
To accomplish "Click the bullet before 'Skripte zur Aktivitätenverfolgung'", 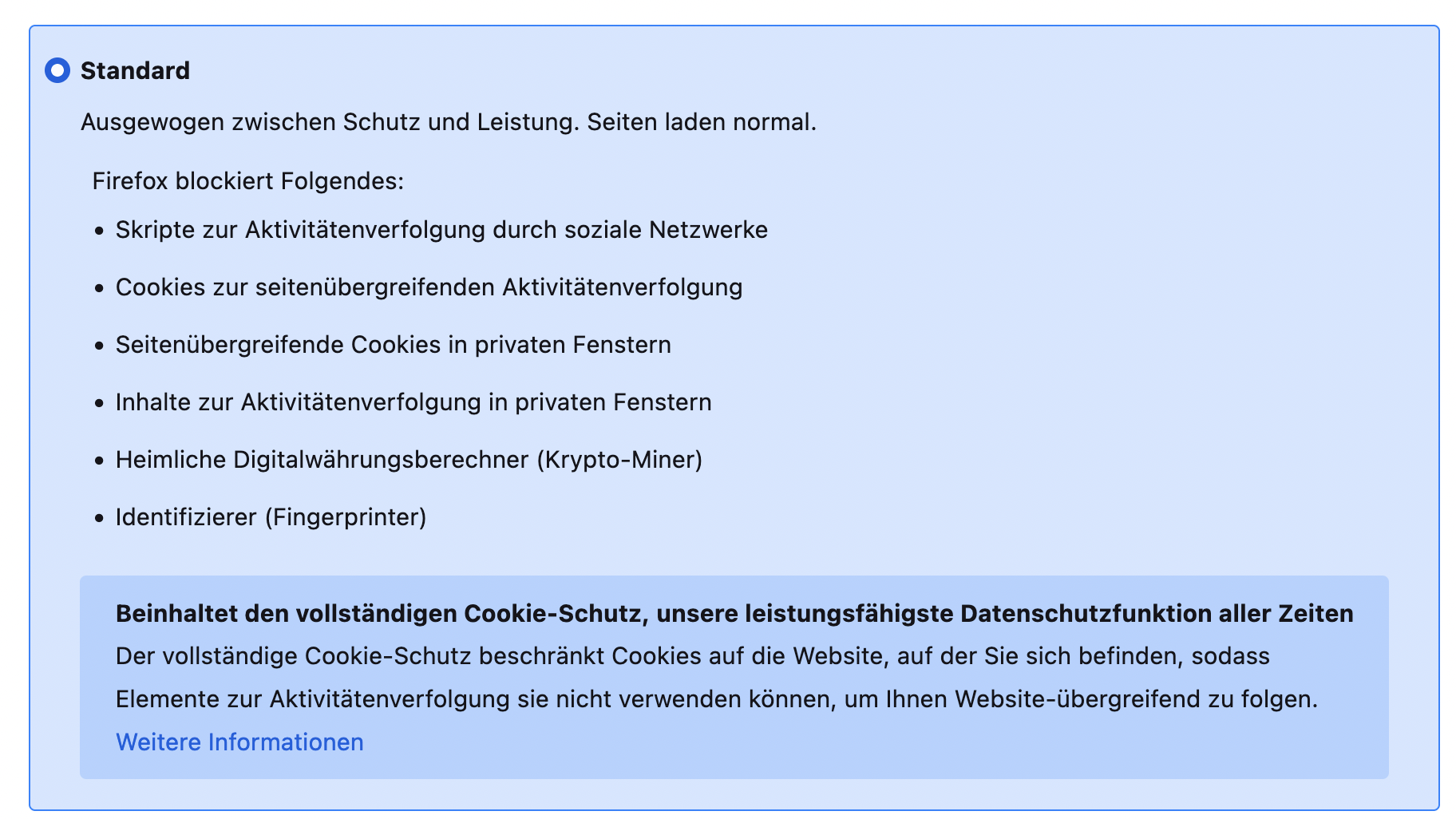I will coord(99,231).
